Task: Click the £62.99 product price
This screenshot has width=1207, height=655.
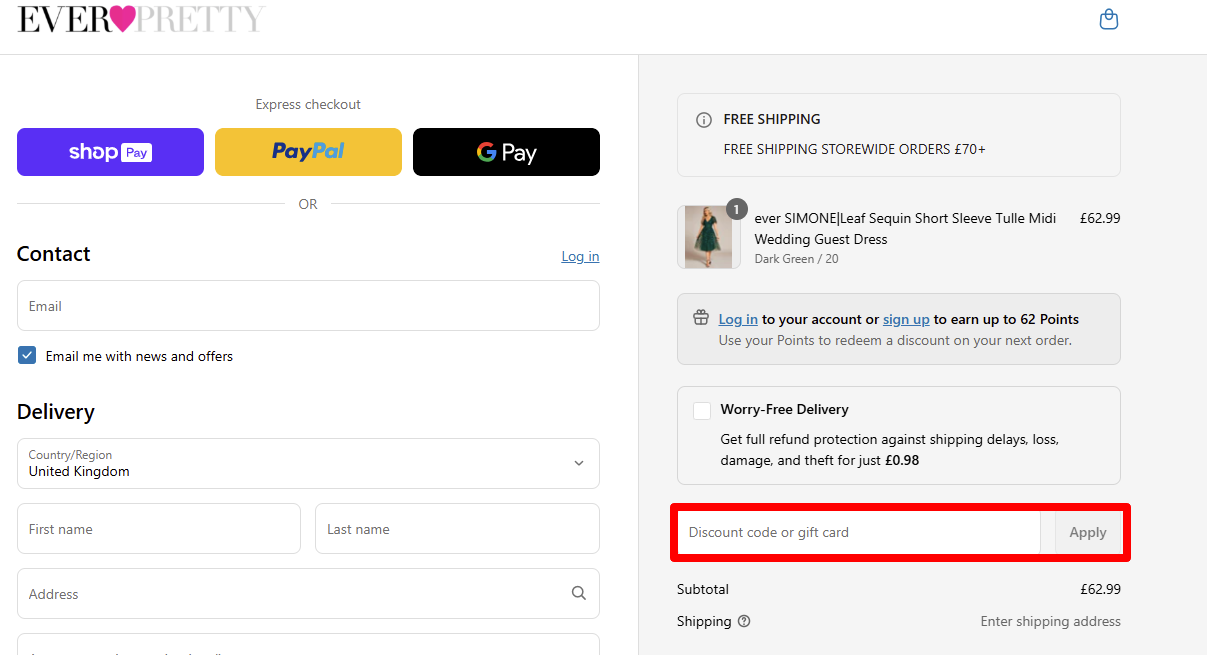Action: coord(1100,218)
